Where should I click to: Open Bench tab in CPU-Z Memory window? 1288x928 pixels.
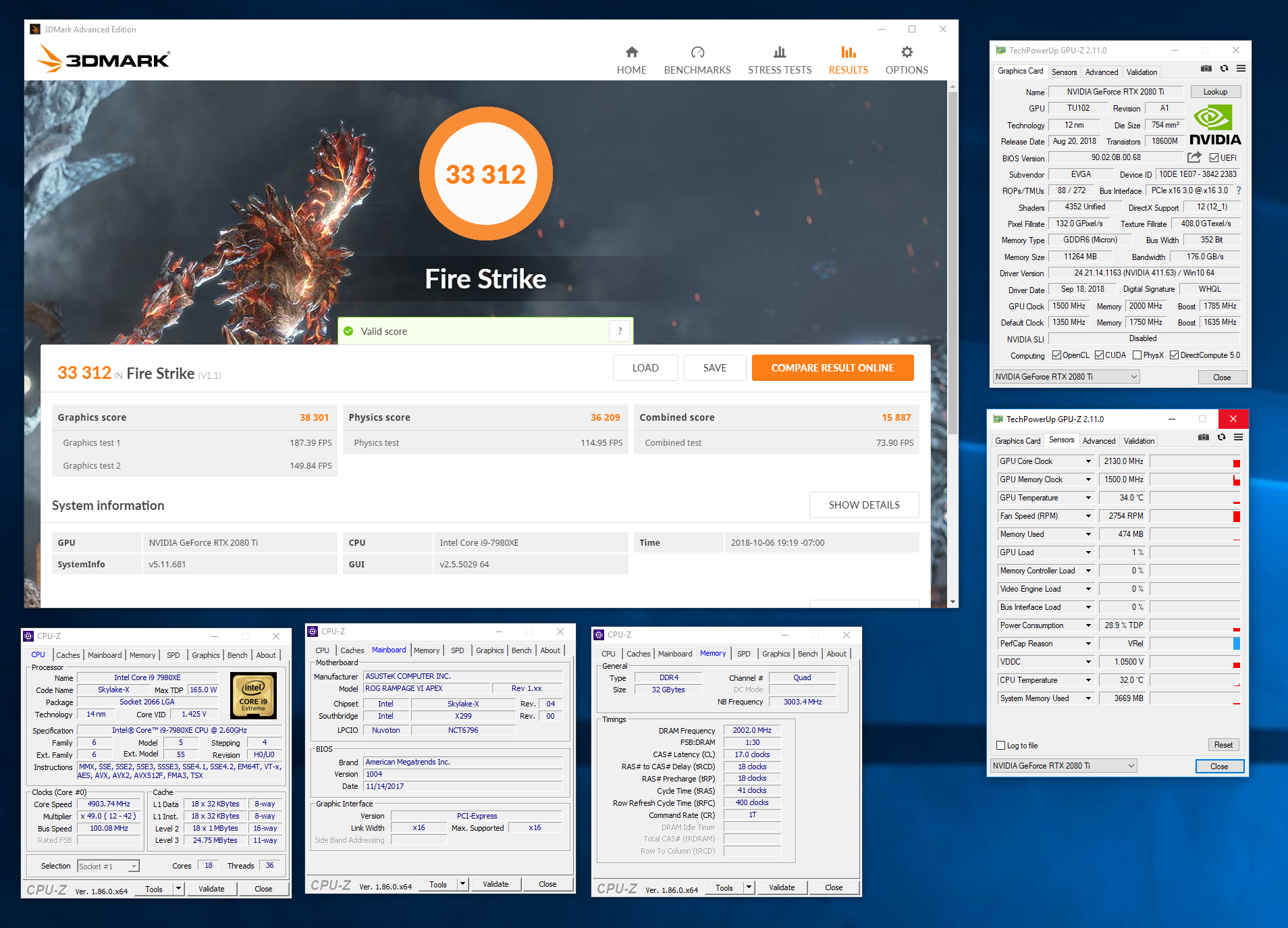pos(807,654)
